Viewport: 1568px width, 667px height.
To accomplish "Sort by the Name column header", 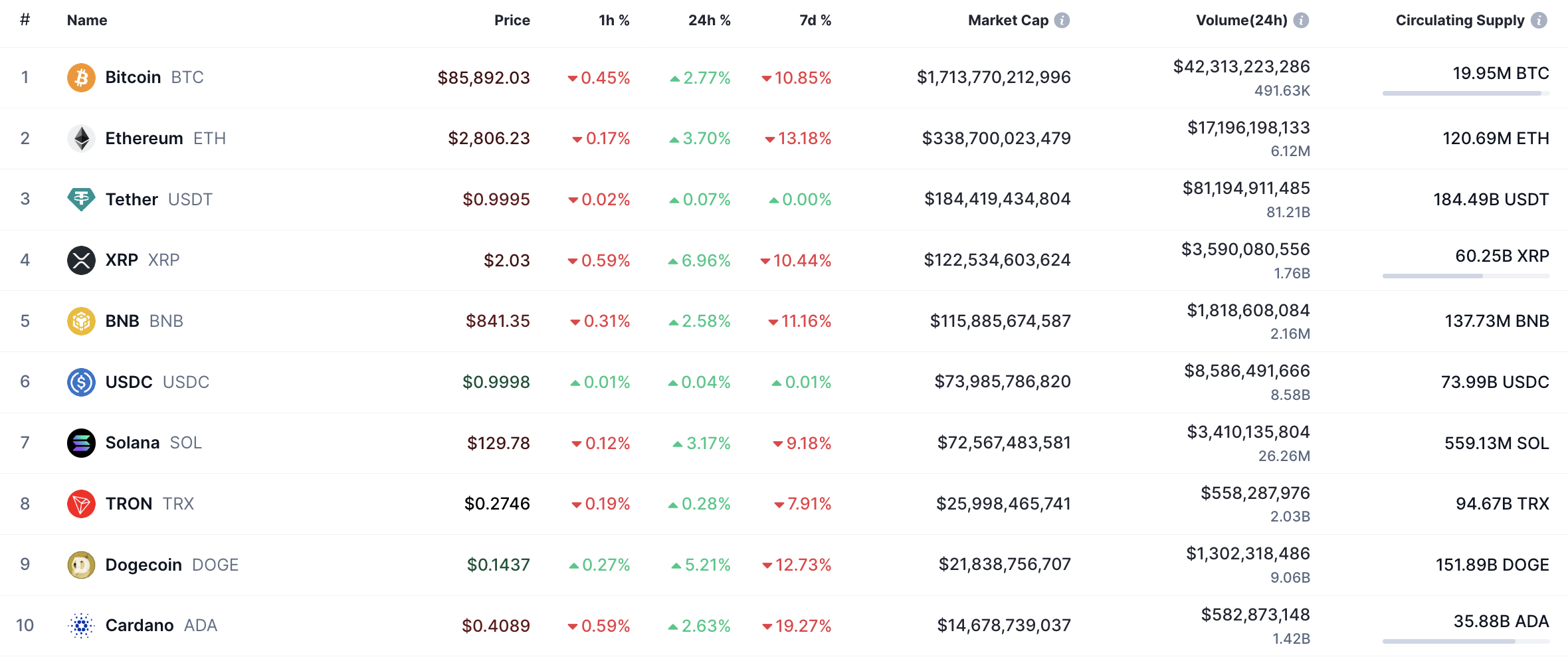I will [x=87, y=21].
